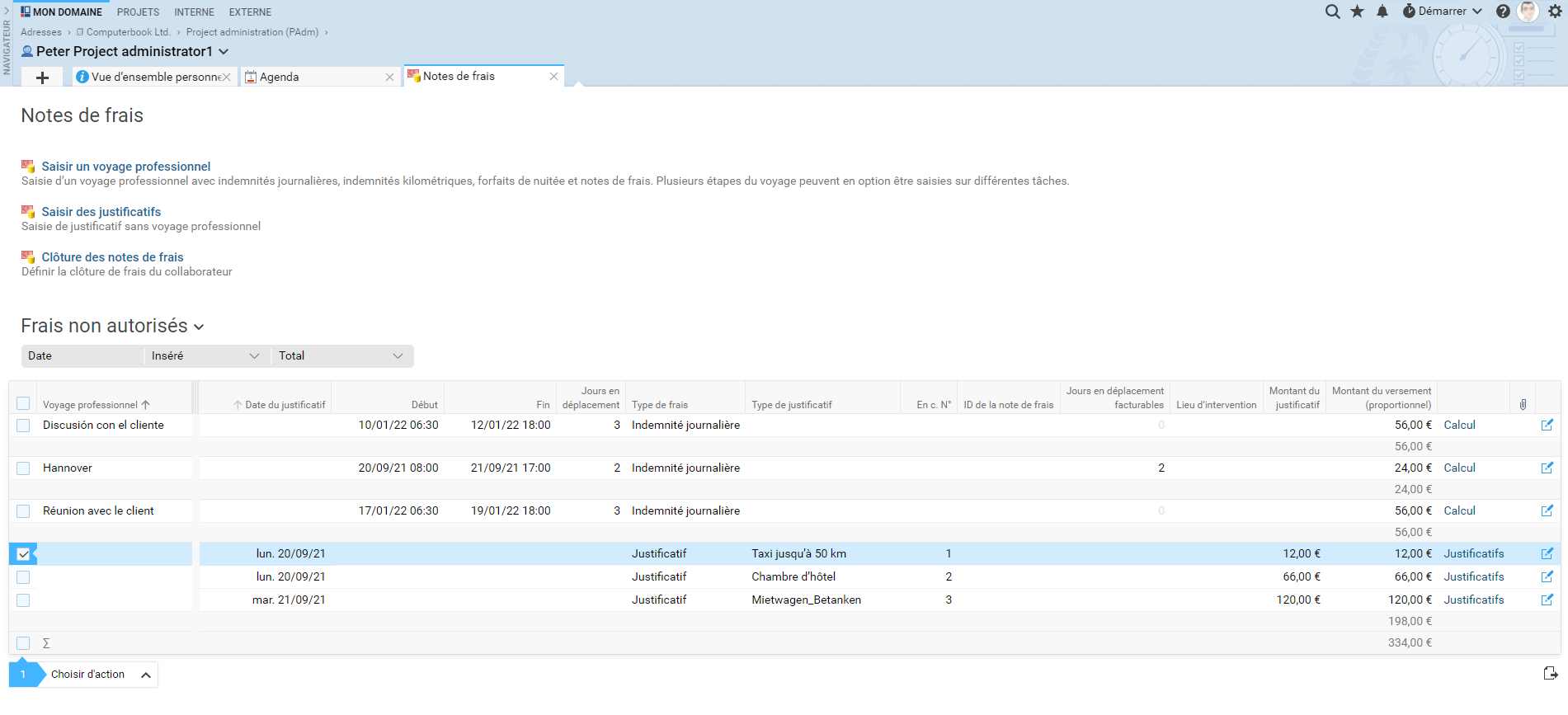1568x715 pixels.
Task: Check the Discusión con el cliente row
Action: pyautogui.click(x=23, y=426)
